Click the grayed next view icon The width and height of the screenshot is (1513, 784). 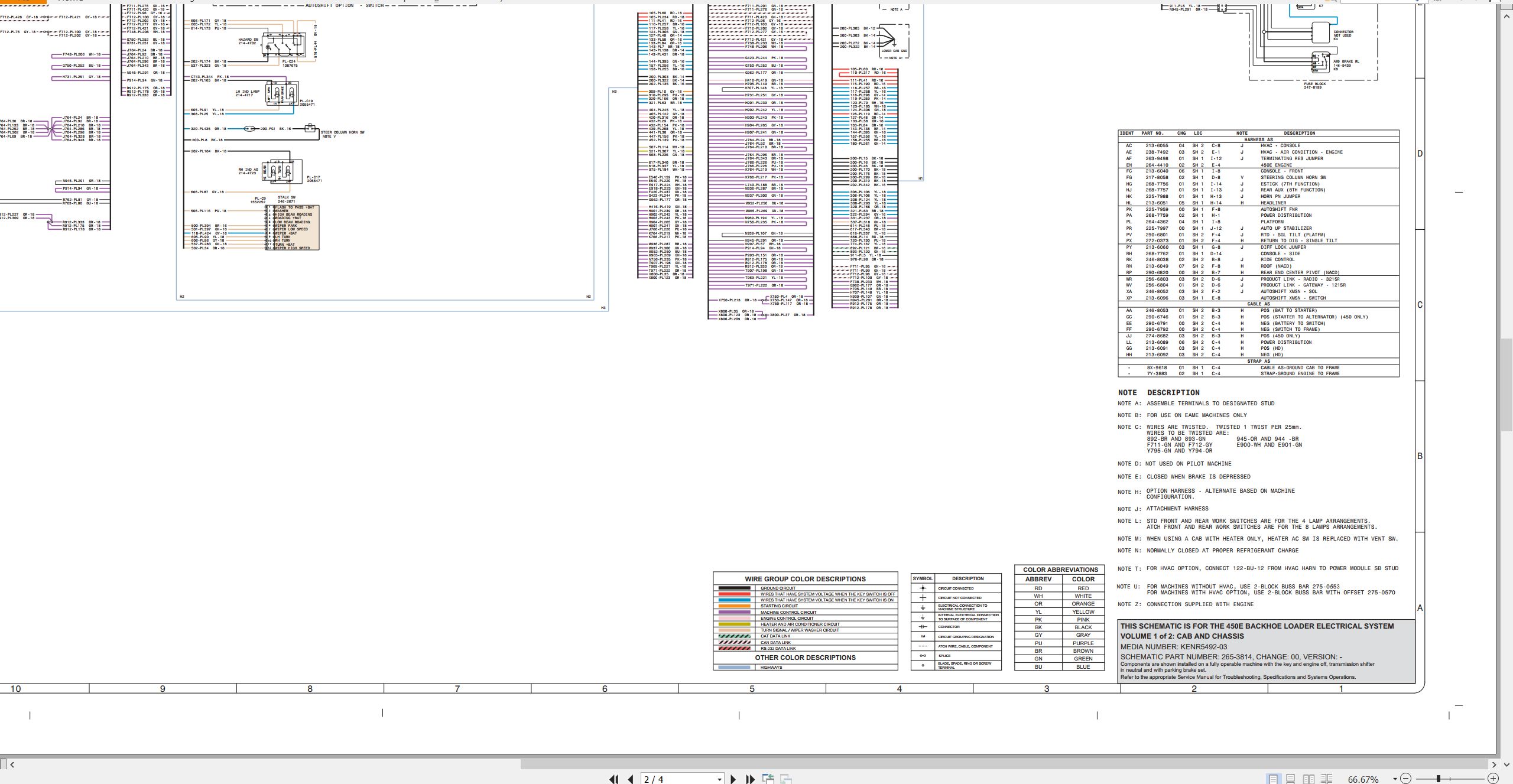tap(786, 779)
